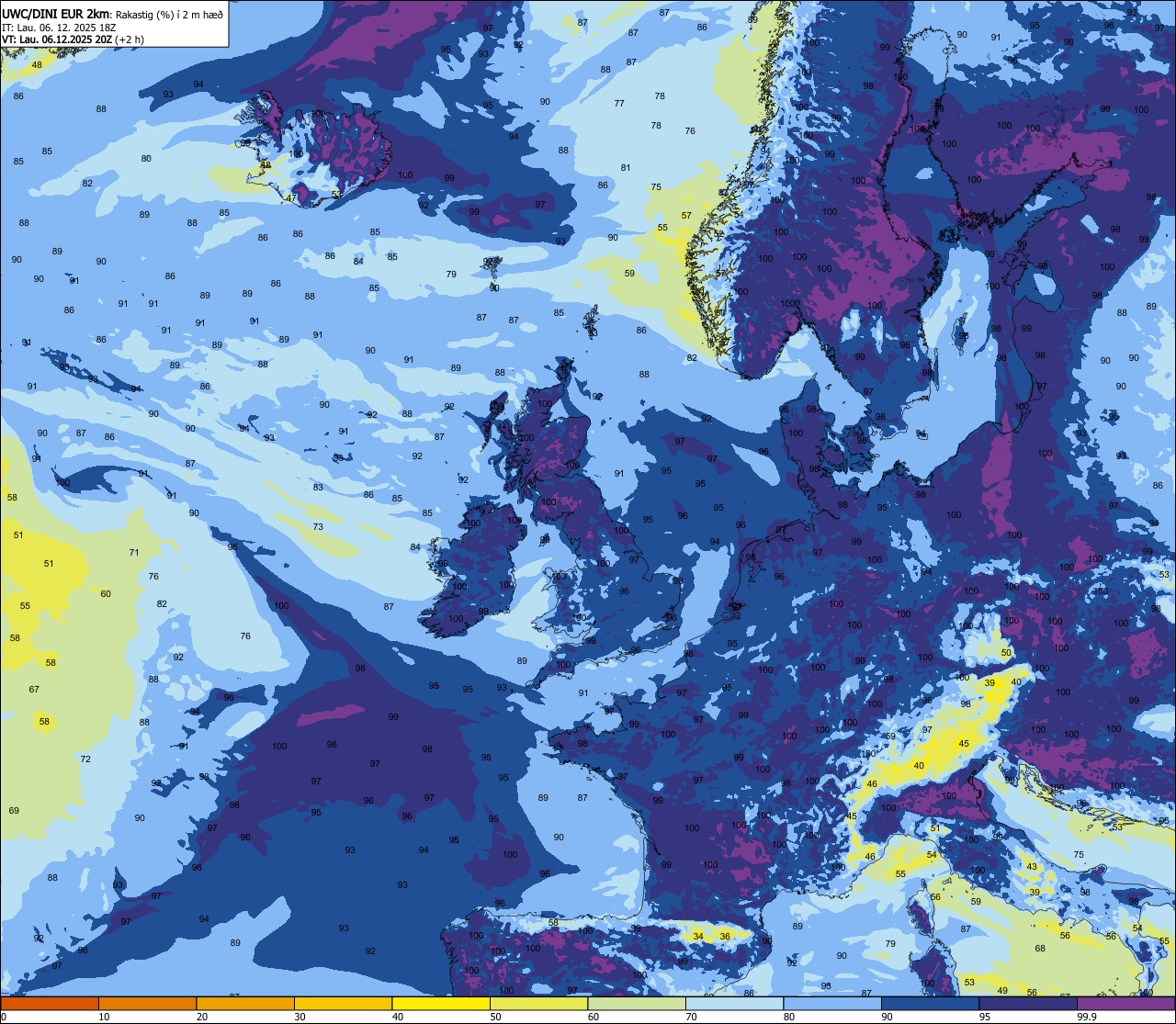Select the bright yellow 40–50 % legend swatch

click(x=441, y=1004)
